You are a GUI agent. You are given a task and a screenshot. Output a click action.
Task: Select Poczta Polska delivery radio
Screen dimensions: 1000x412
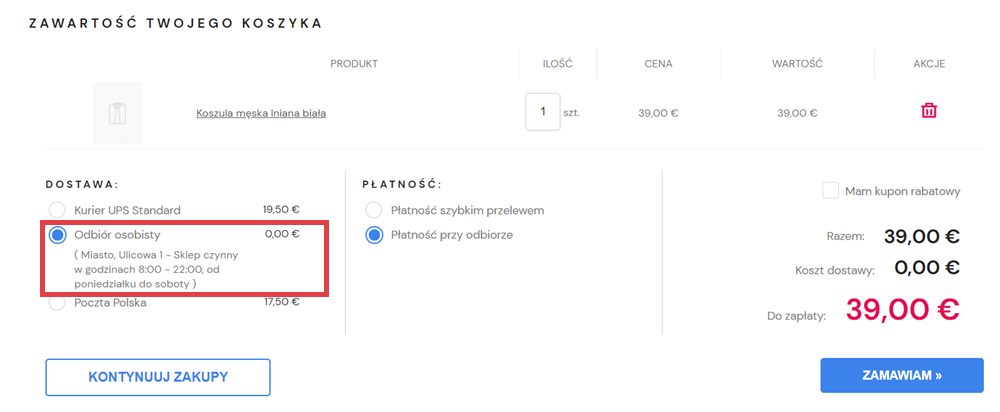click(58, 302)
